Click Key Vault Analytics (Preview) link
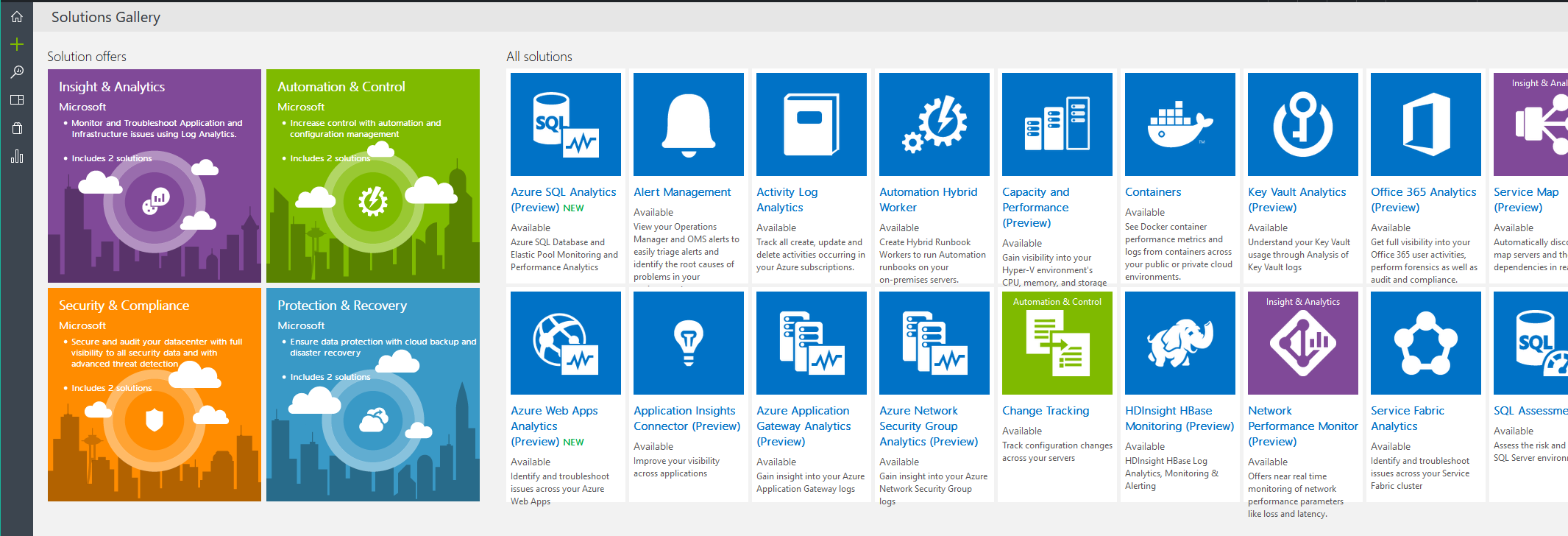This screenshot has height=536, width=1568. [1297, 200]
